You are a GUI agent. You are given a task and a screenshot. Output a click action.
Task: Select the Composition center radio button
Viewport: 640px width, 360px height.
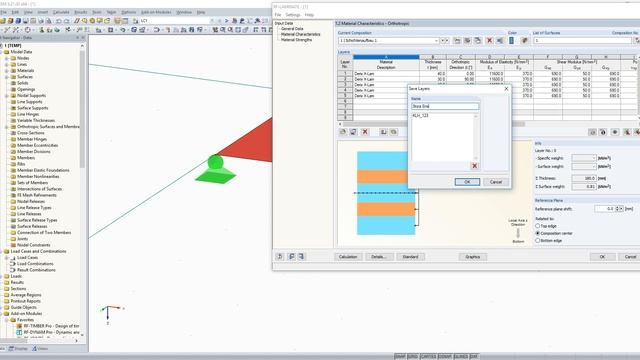coord(538,233)
